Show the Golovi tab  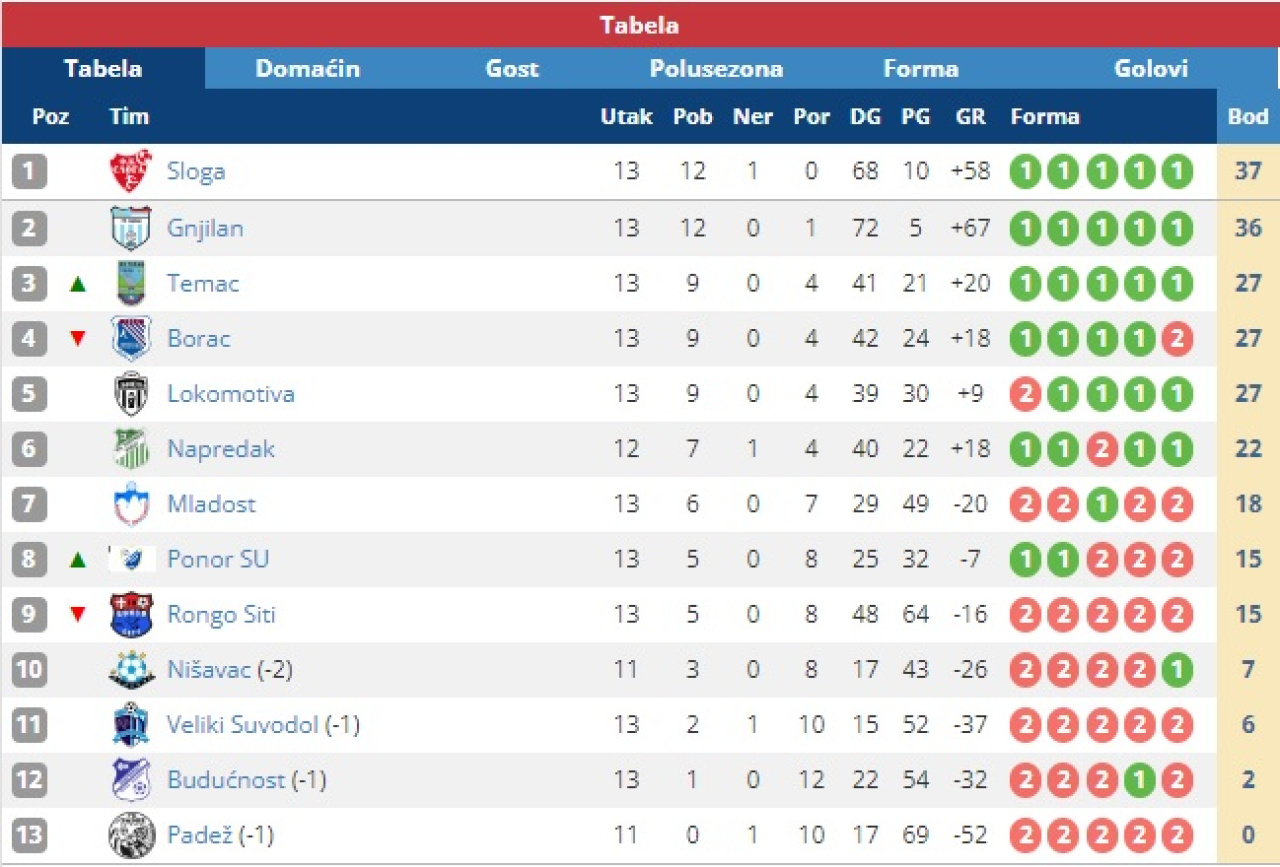(1151, 69)
